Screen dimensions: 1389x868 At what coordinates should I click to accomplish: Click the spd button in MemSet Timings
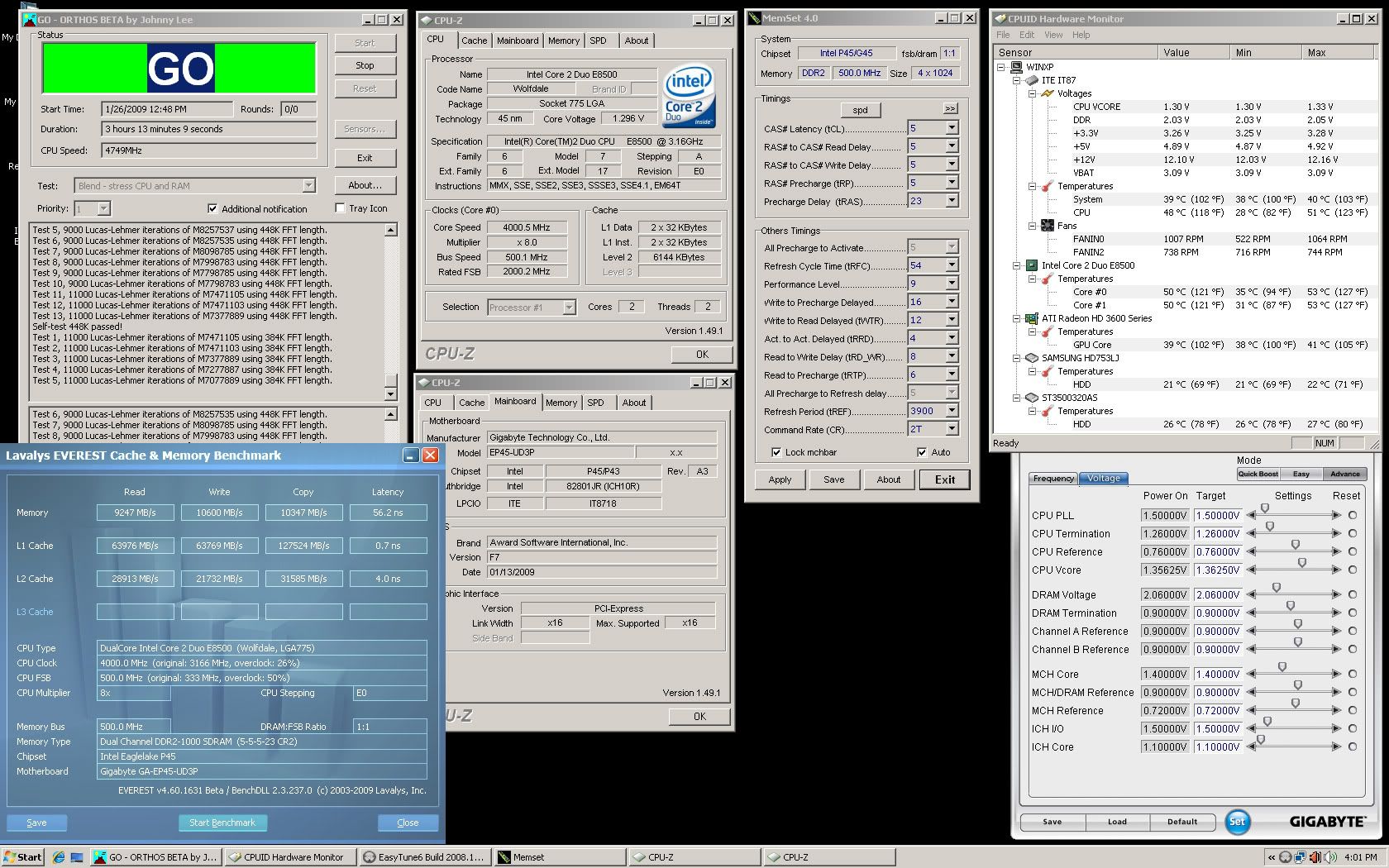(x=861, y=110)
